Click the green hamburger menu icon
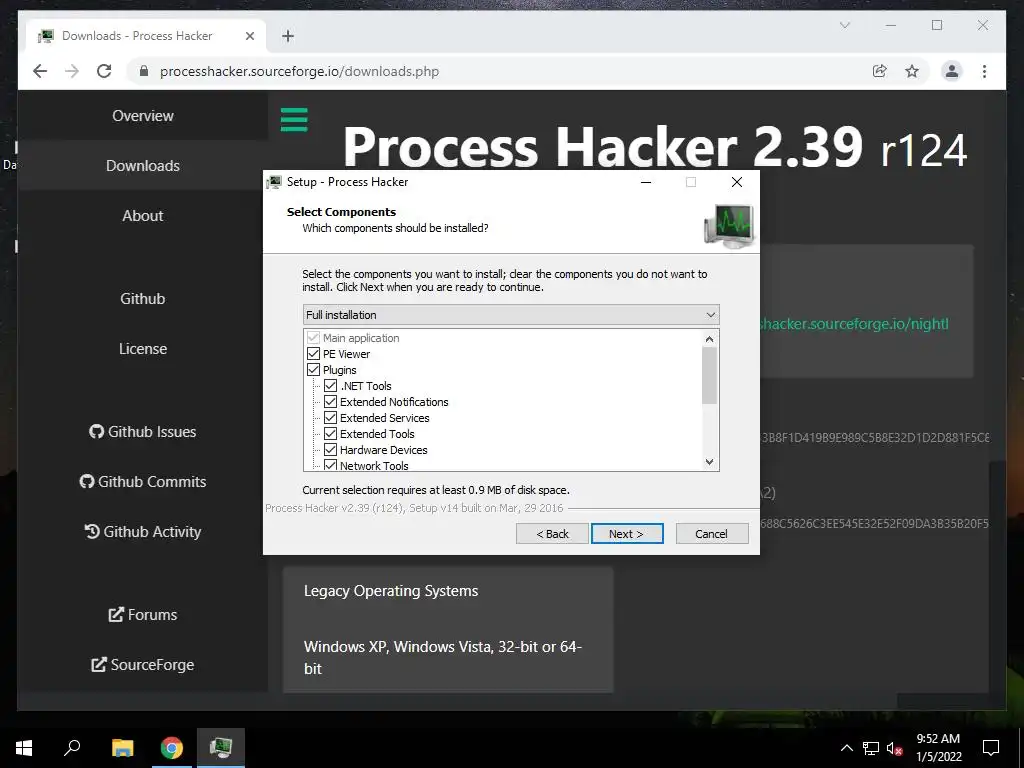The width and height of the screenshot is (1024, 768). [294, 120]
